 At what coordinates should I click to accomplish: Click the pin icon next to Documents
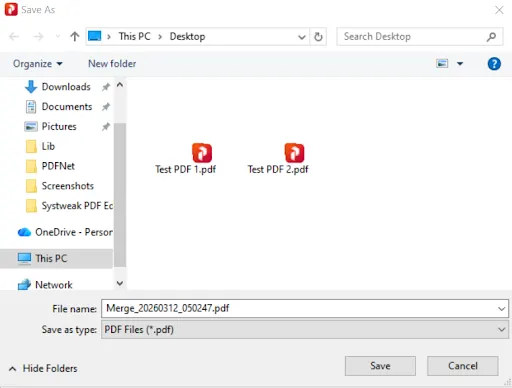[x=106, y=107]
